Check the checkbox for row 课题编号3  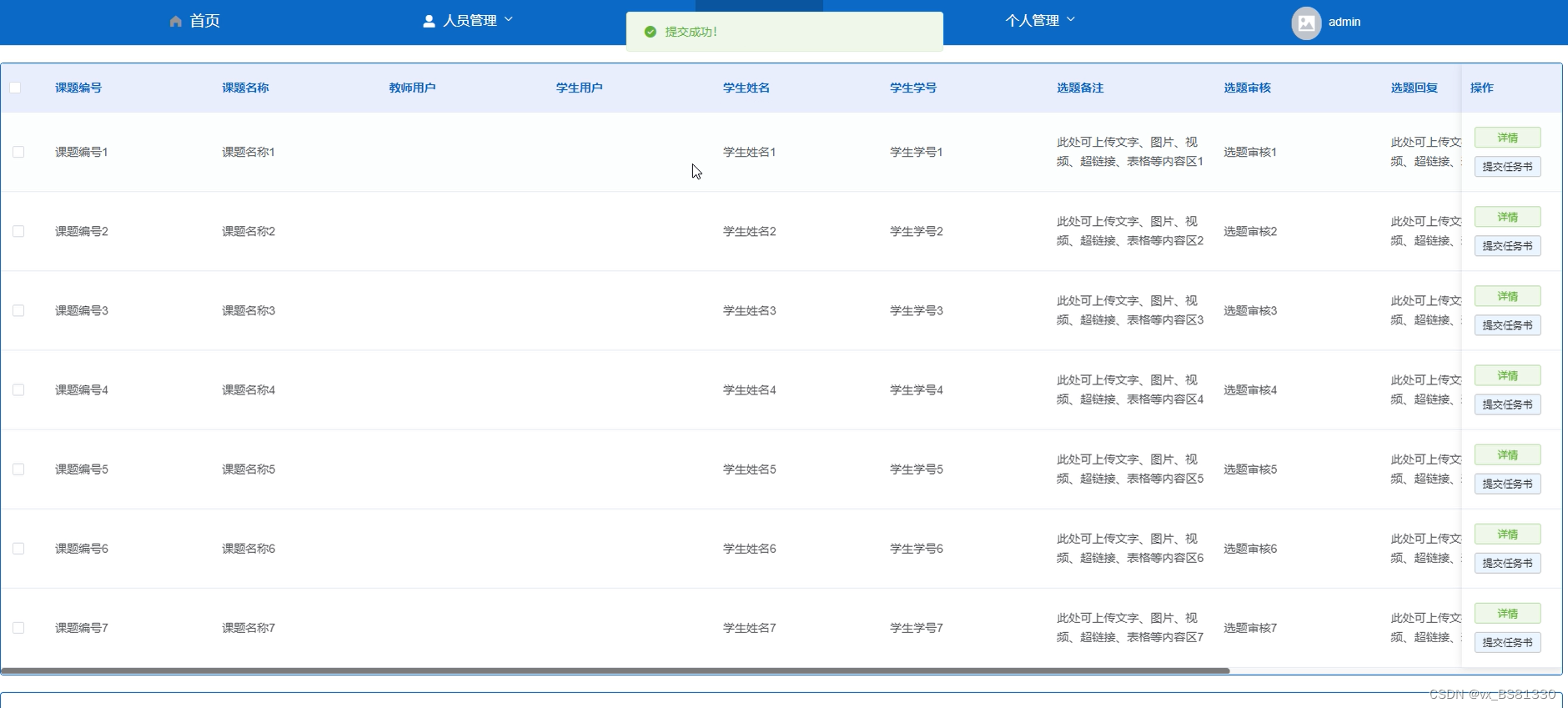pos(18,310)
